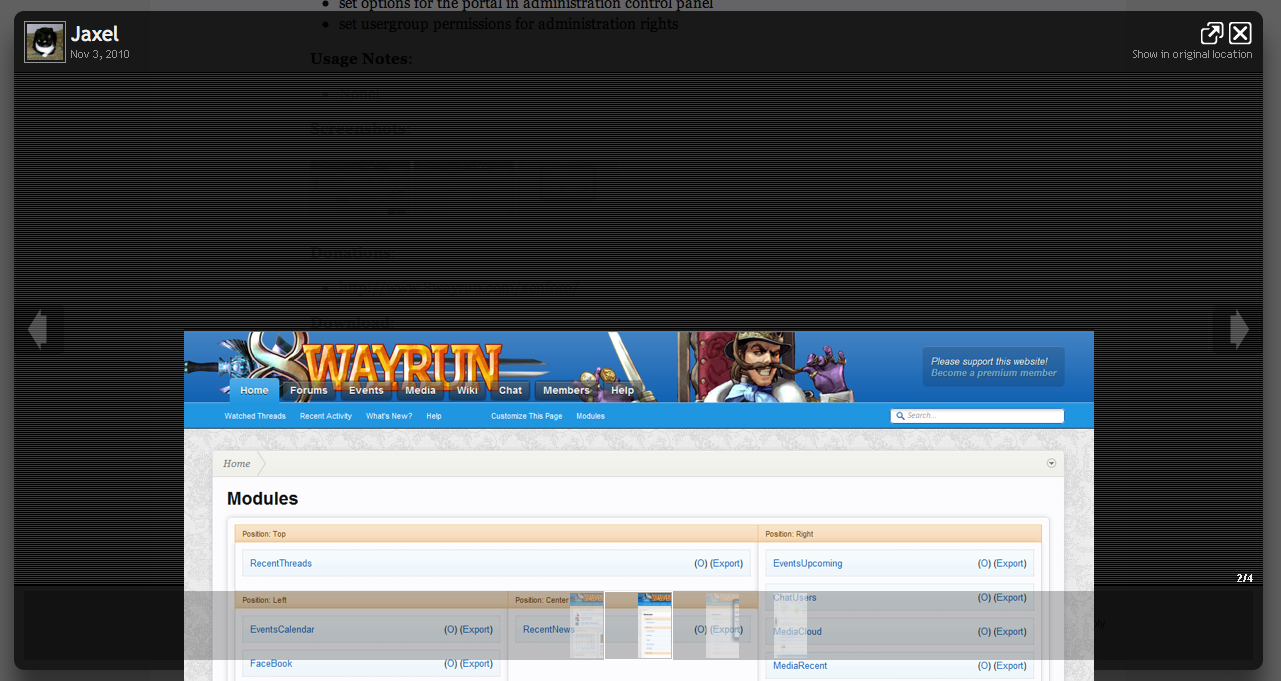This screenshot has width=1281, height=681.
Task: Click Jaxel's avatar image
Action: (x=44, y=41)
